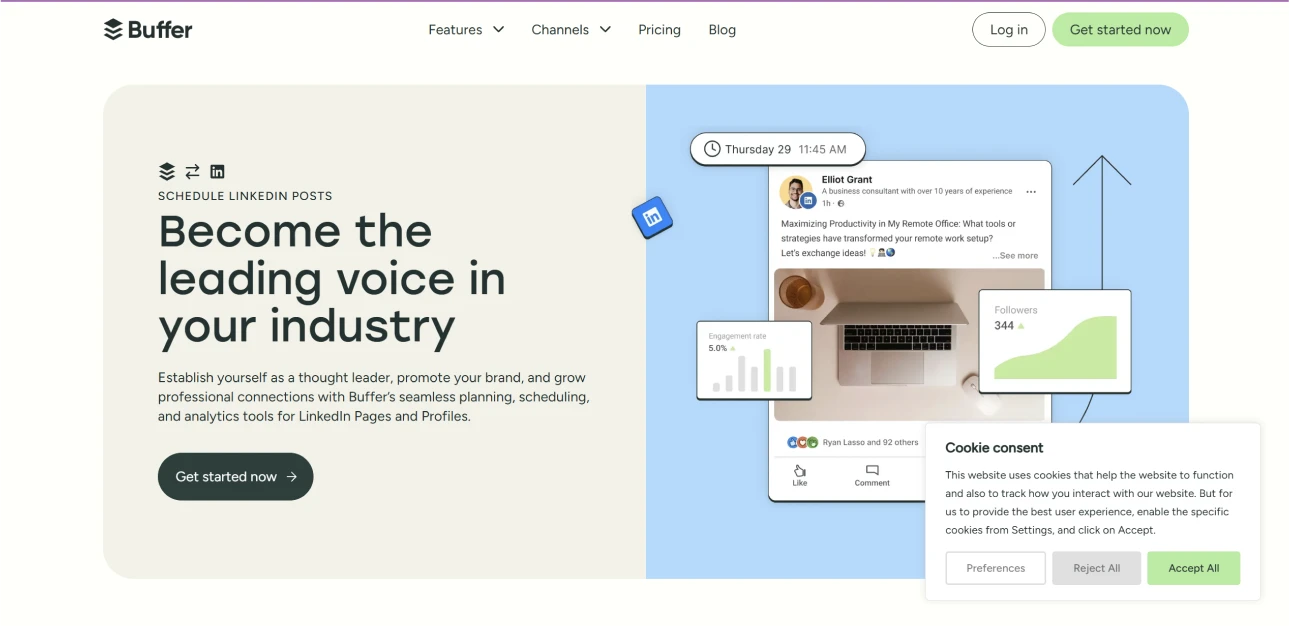Click the Buffer logo in header
Screen dimensions: 1289x626
pyautogui.click(x=148, y=30)
